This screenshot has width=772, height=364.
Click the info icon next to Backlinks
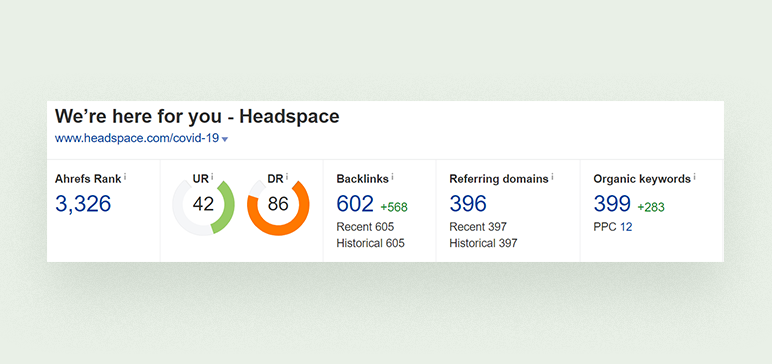(x=392, y=176)
